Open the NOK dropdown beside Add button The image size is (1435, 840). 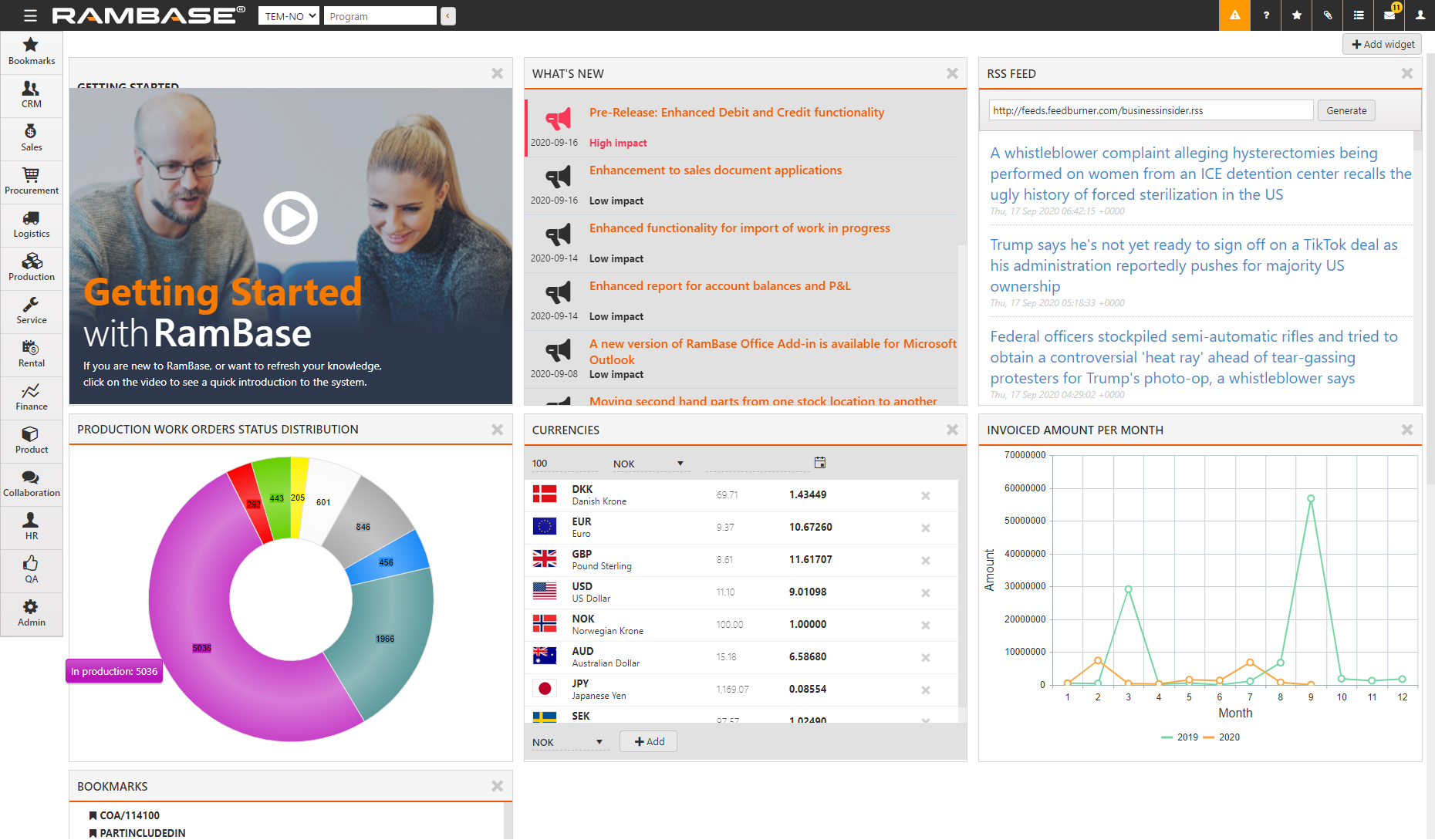pos(567,742)
